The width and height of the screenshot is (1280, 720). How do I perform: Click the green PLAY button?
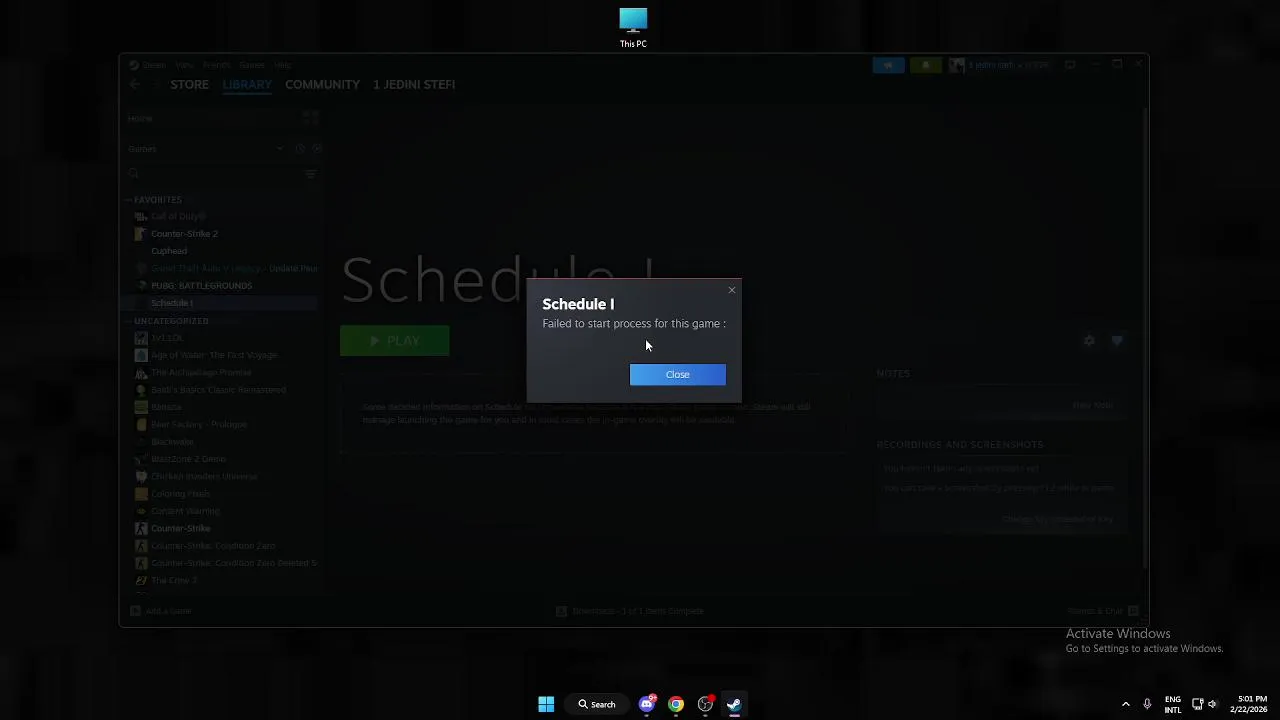[395, 341]
